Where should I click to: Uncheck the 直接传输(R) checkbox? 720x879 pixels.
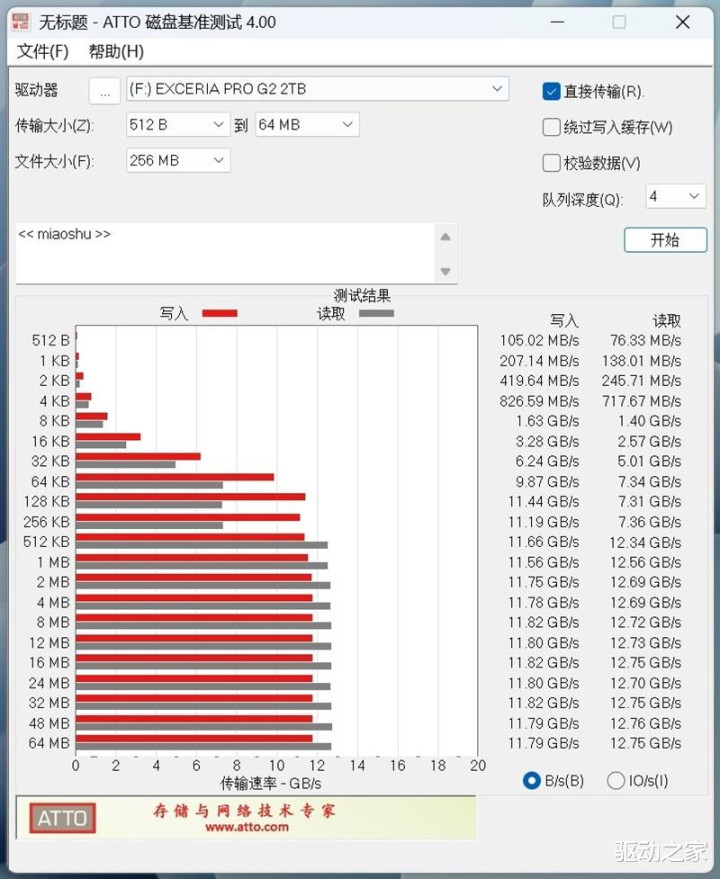coord(551,91)
